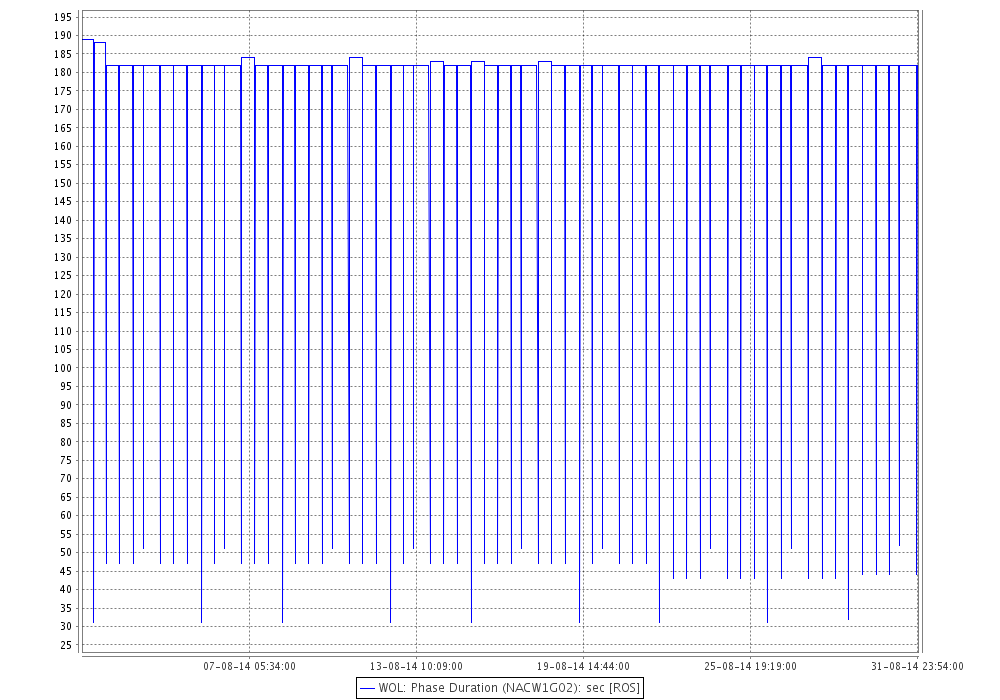Click the y-axis value 25
Viewport: 1000px width, 700px height.
[x=66, y=645]
